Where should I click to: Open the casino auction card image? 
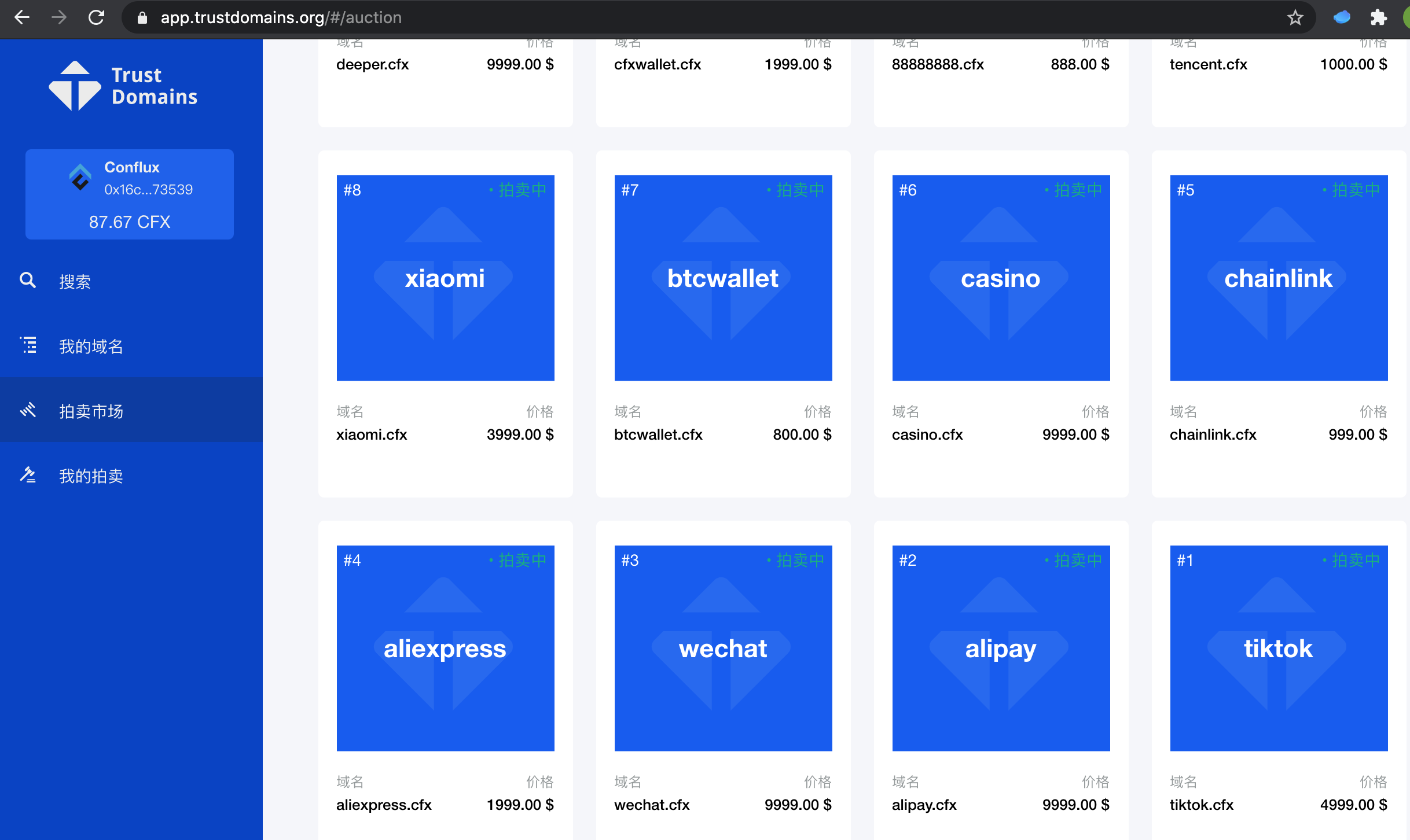1001,278
